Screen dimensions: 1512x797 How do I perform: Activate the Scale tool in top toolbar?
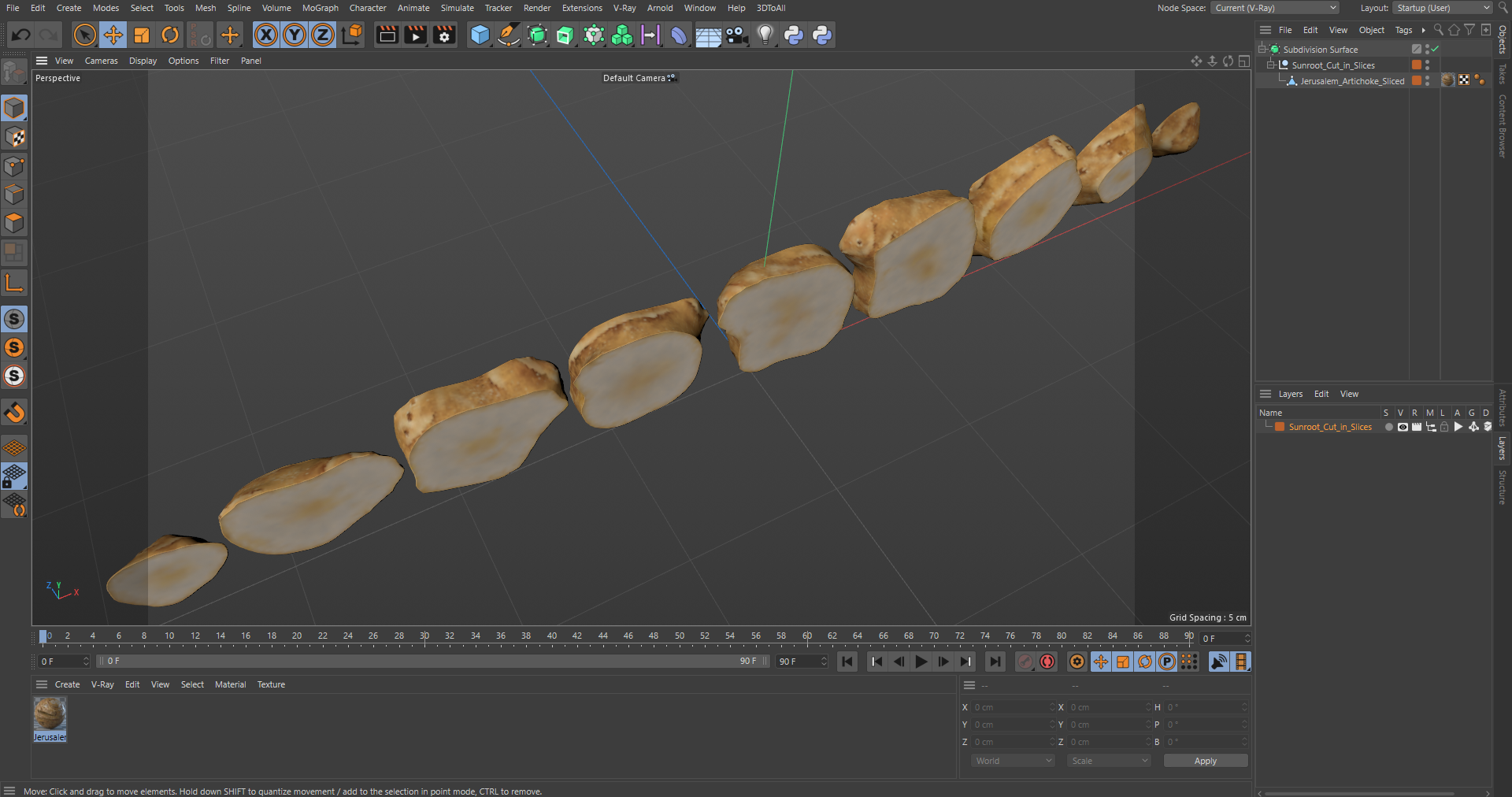(142, 35)
